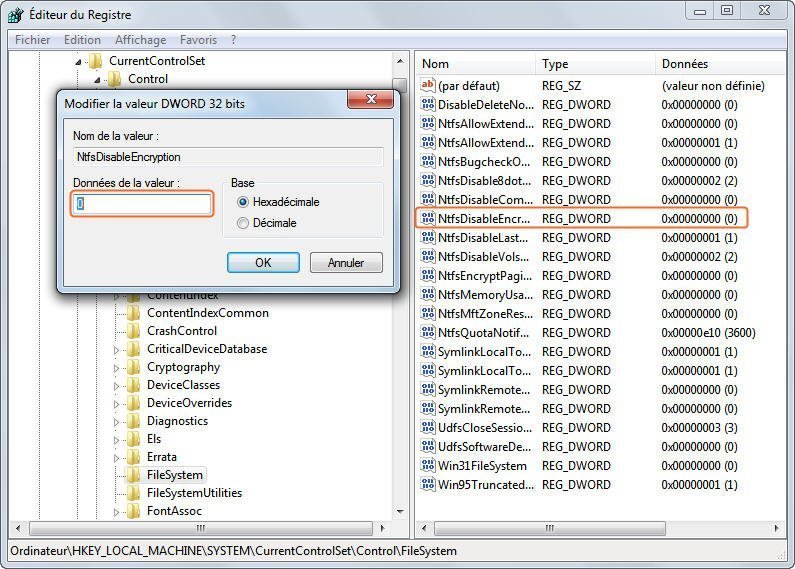Image resolution: width=795 pixels, height=569 pixels.
Task: Cancel the dialog with Annuler
Action: coord(346,263)
